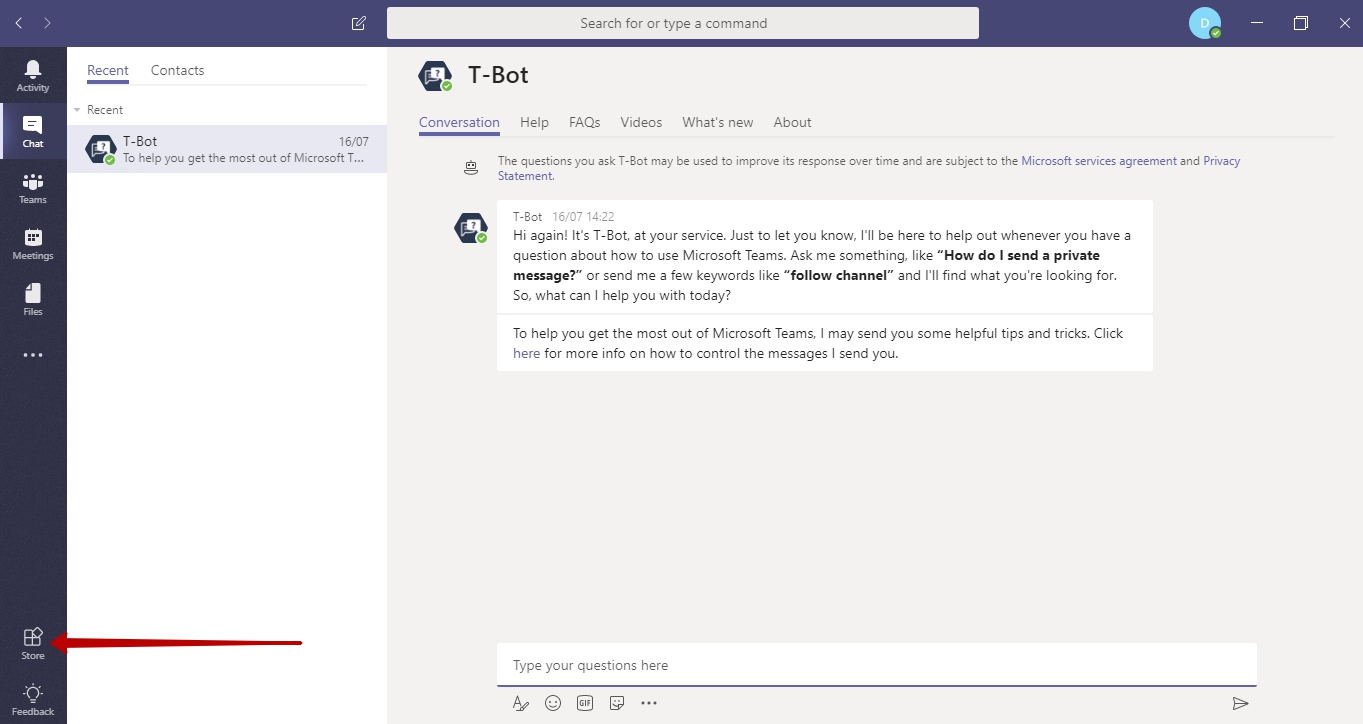
Task: Open the Emoji picker icon
Action: click(x=553, y=703)
